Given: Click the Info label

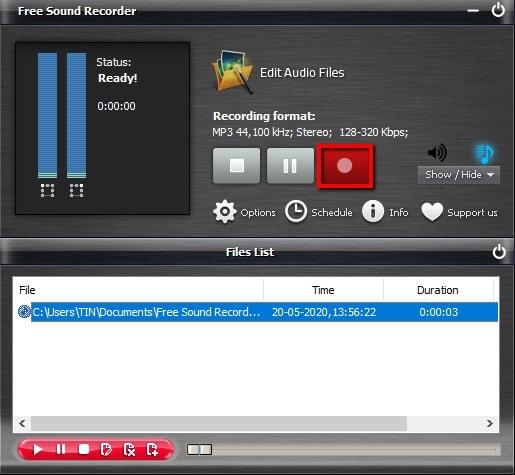Looking at the screenshot, I should 399,212.
